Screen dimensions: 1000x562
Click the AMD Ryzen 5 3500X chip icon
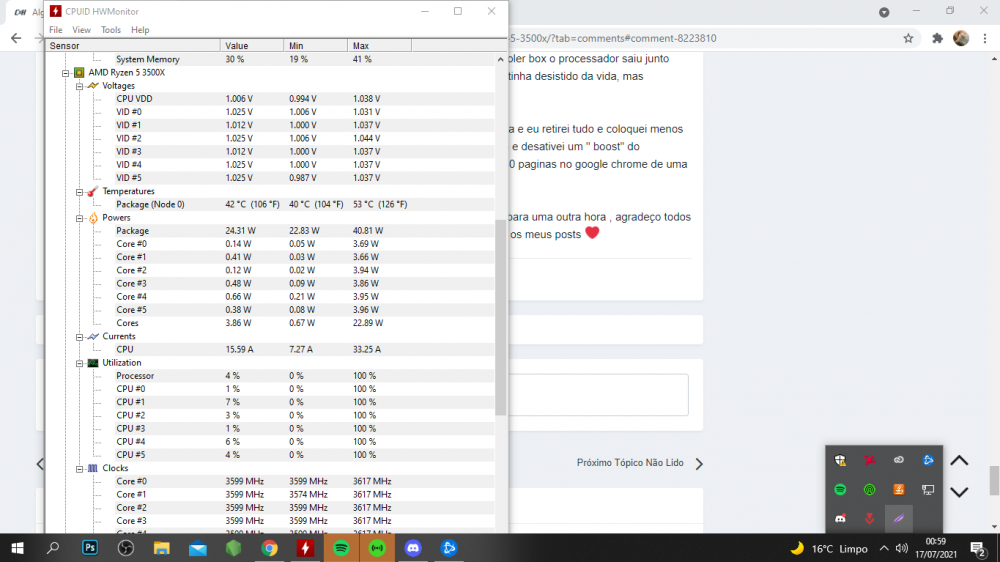pyautogui.click(x=78, y=73)
